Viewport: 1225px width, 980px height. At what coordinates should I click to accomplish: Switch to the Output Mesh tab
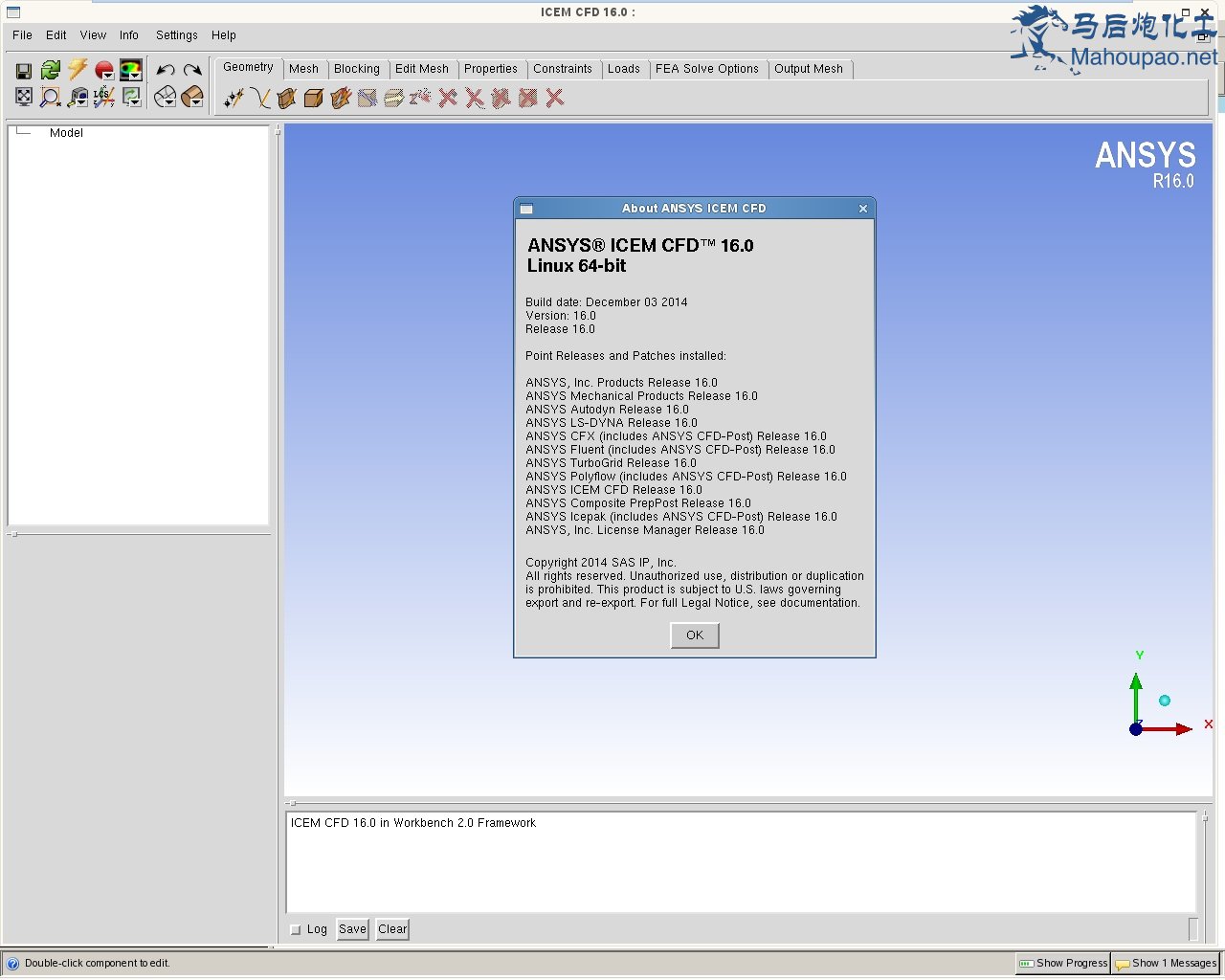point(809,69)
